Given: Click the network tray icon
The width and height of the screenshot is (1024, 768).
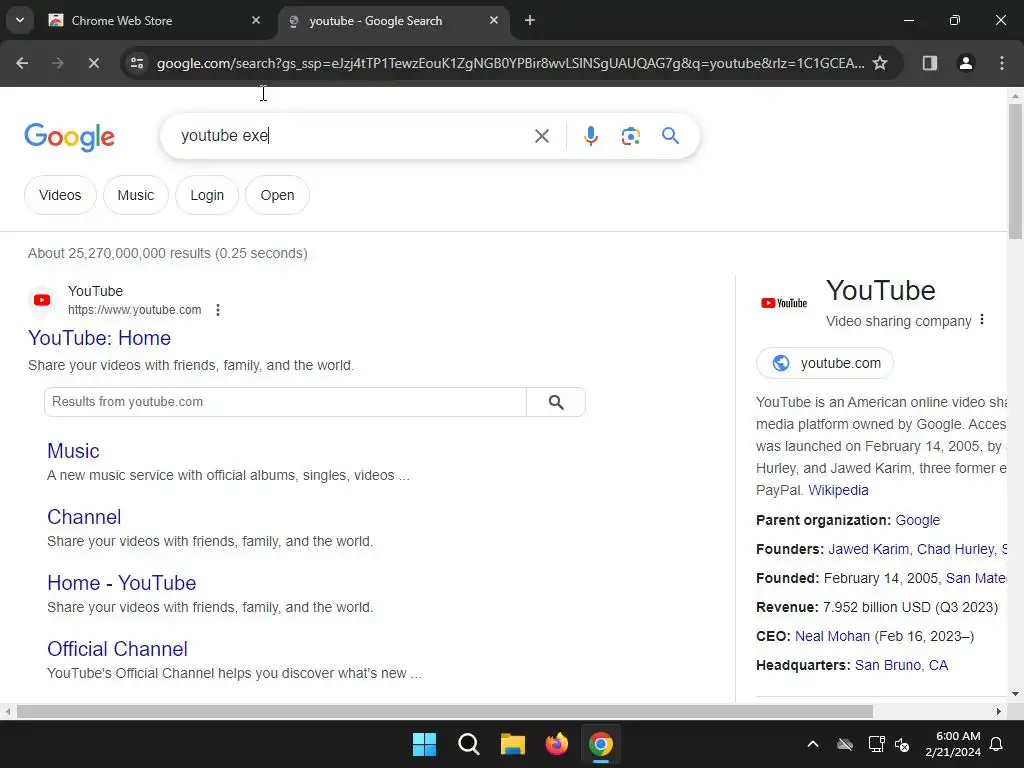Looking at the screenshot, I should point(876,744).
